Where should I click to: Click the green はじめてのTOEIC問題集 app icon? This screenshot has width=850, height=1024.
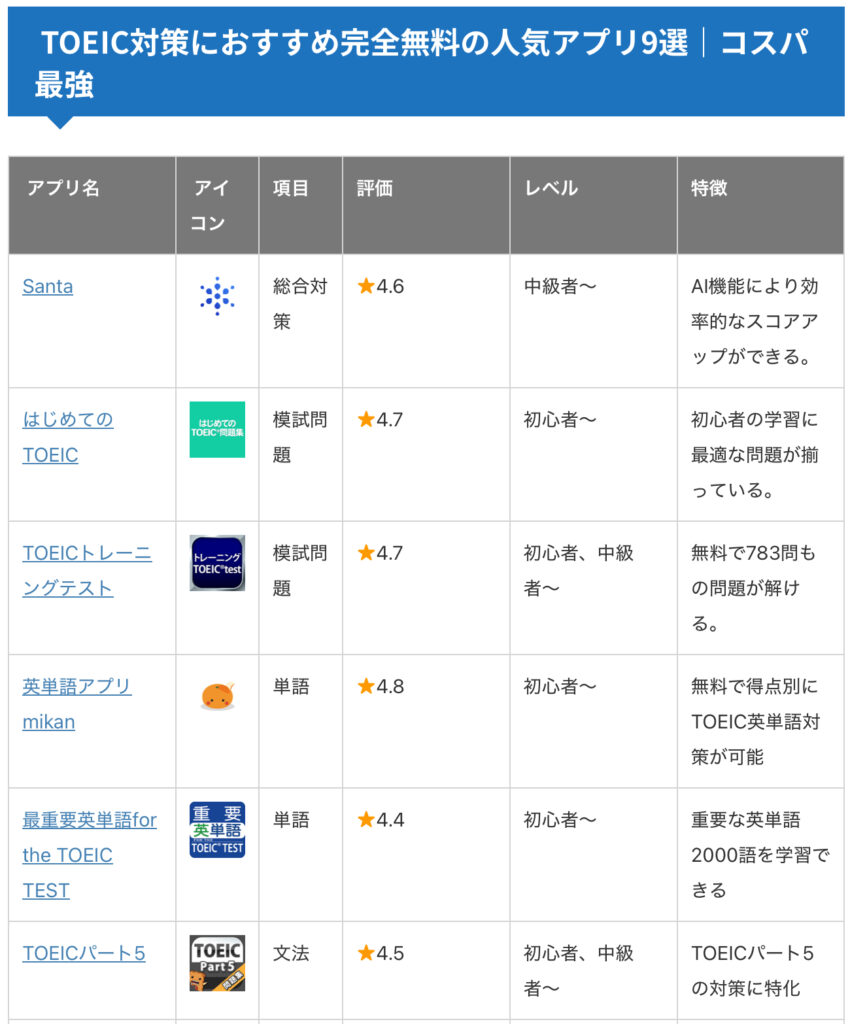coord(217,429)
